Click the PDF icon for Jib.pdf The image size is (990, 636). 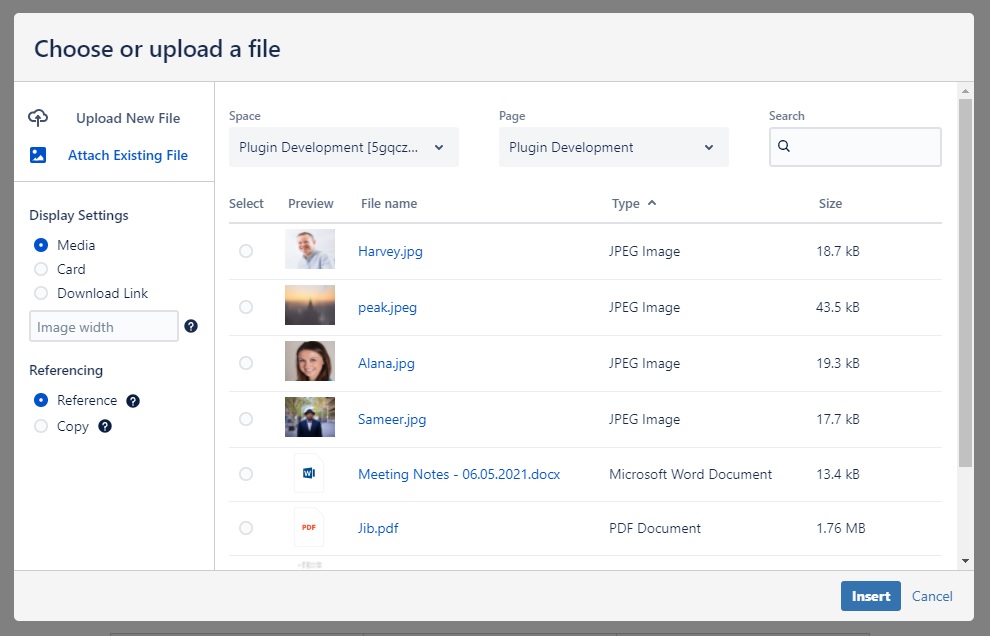point(309,527)
